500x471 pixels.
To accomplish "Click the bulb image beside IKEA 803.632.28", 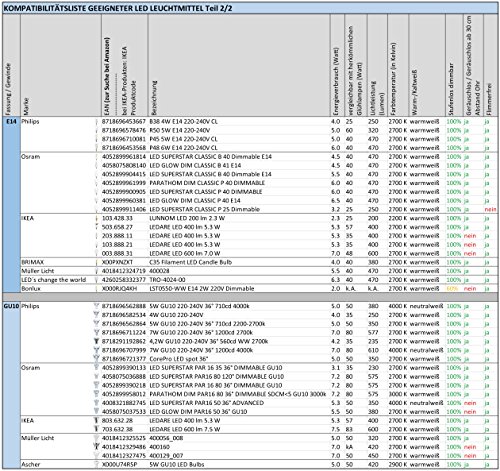I will (97, 420).
